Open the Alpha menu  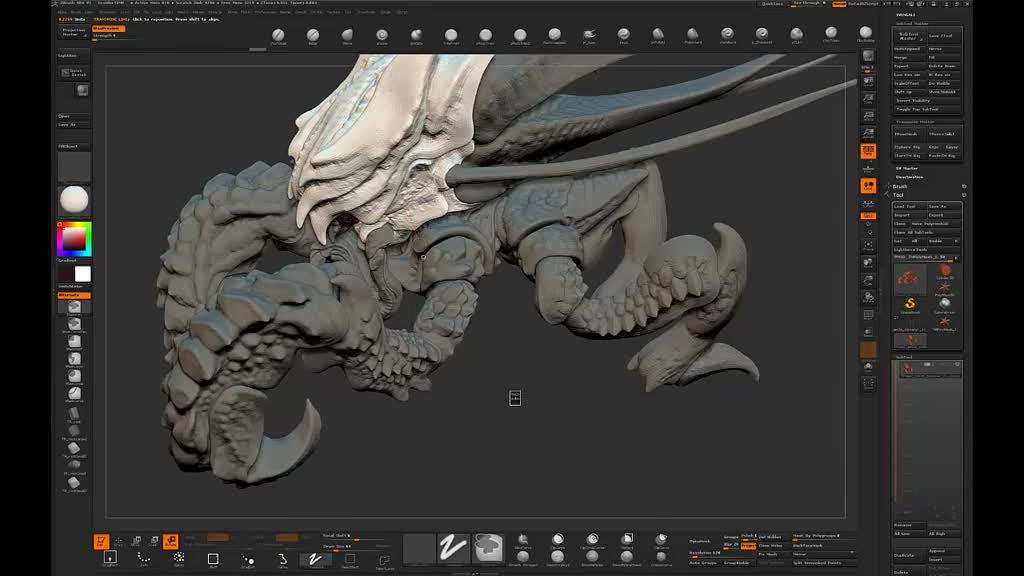[62, 12]
